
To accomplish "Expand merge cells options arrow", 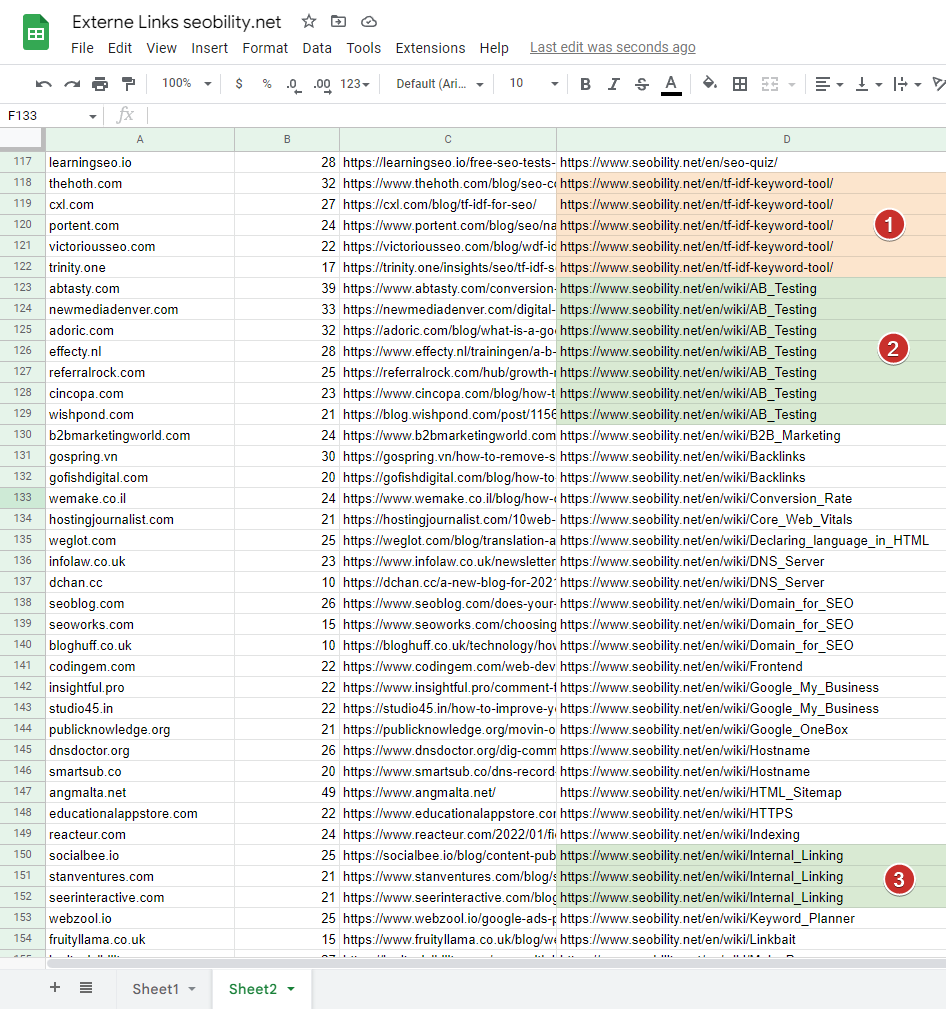I will (x=792, y=84).
